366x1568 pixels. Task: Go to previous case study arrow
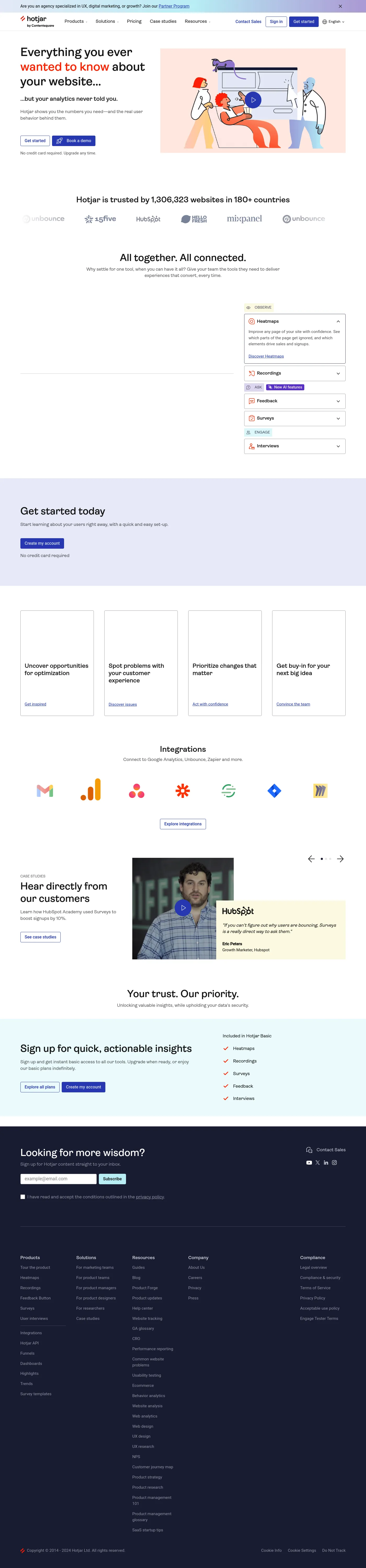pyautogui.click(x=311, y=859)
